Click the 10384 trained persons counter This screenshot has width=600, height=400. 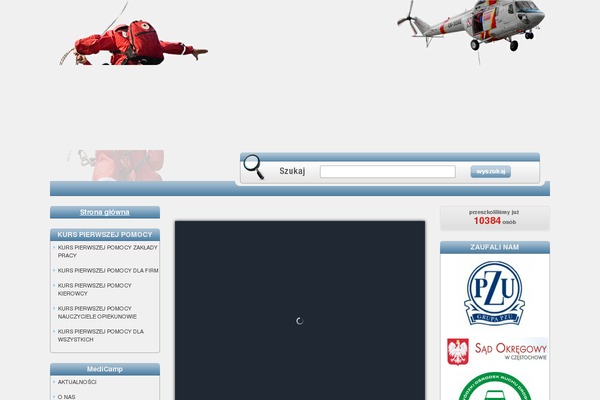(495, 218)
